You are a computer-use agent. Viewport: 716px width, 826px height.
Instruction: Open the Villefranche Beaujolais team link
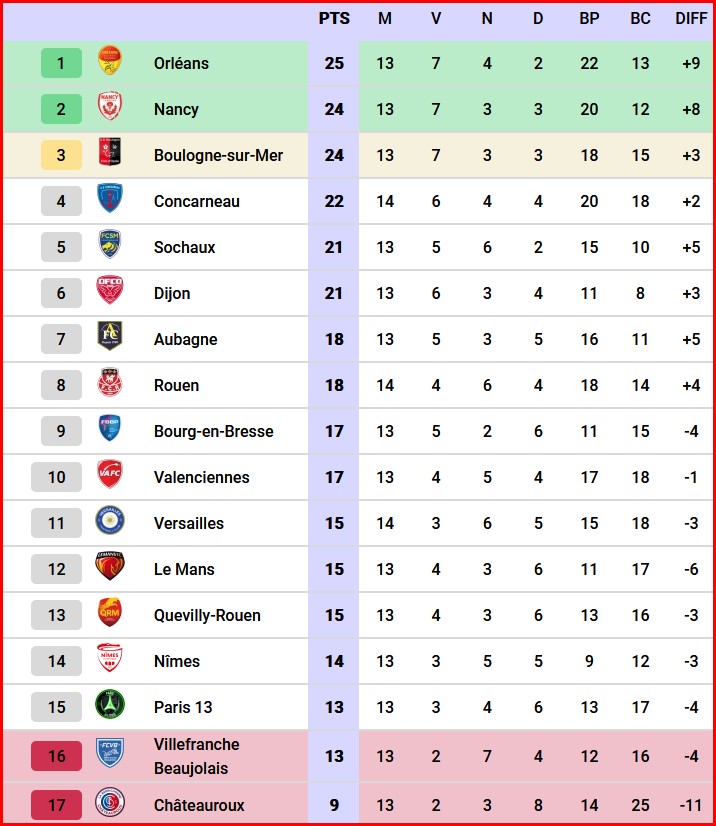point(197,756)
